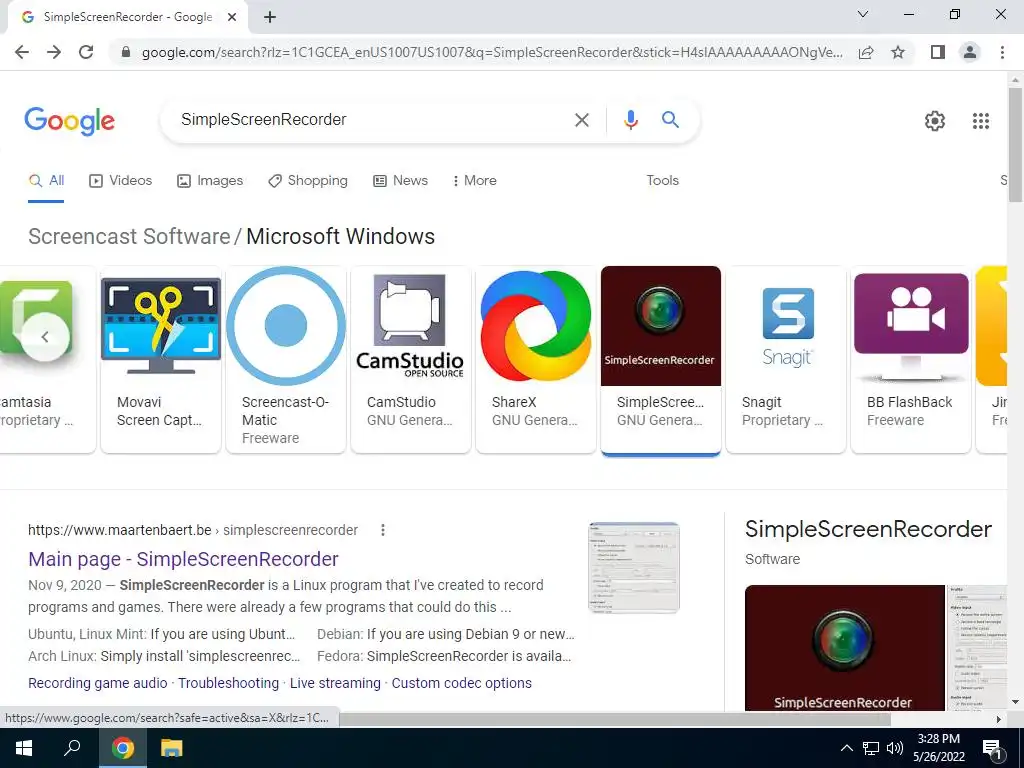1024x768 pixels.
Task: Open the taskbar clock and date
Action: coord(938,748)
